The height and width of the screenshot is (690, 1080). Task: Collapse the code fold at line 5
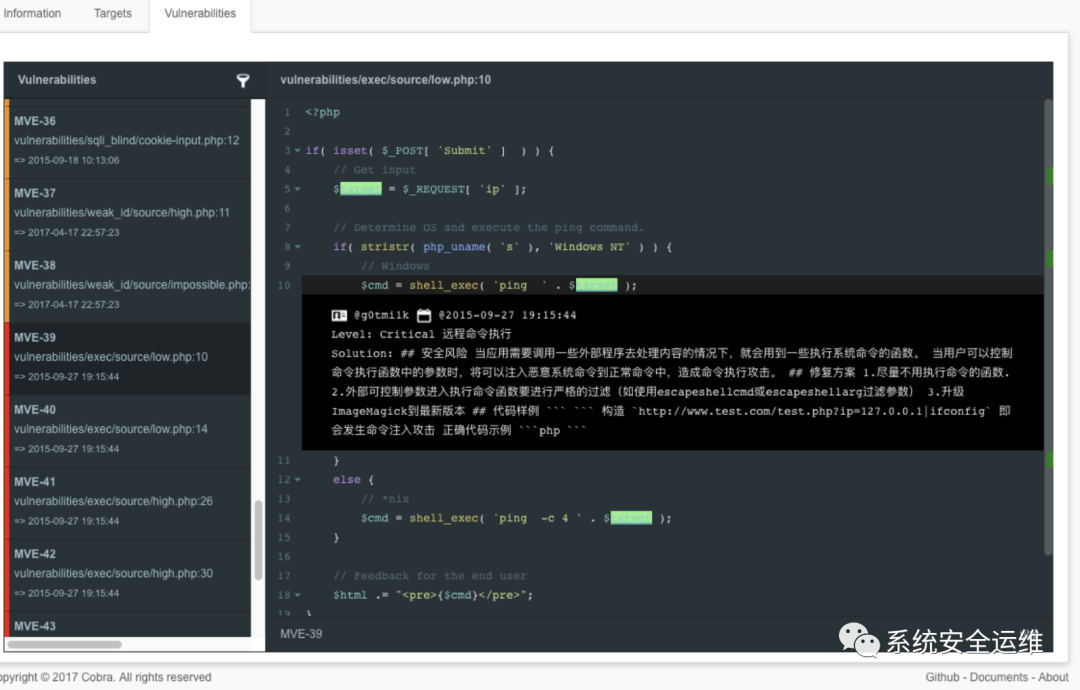pyautogui.click(x=298, y=189)
